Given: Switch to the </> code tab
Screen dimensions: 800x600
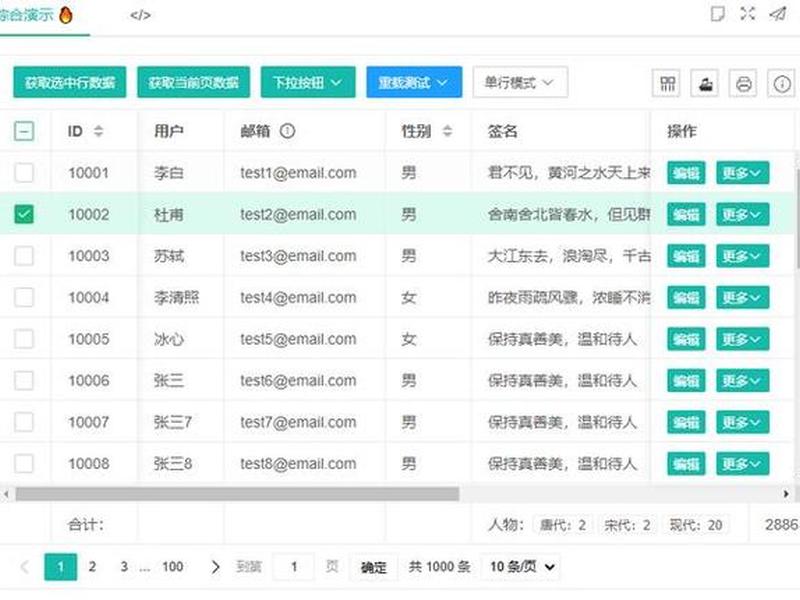Looking at the screenshot, I should [x=140, y=15].
